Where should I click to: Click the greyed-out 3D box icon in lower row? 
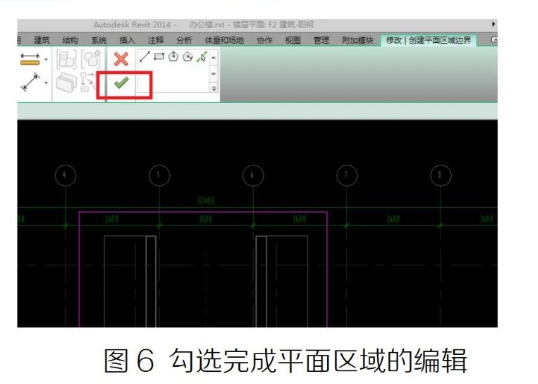point(66,83)
